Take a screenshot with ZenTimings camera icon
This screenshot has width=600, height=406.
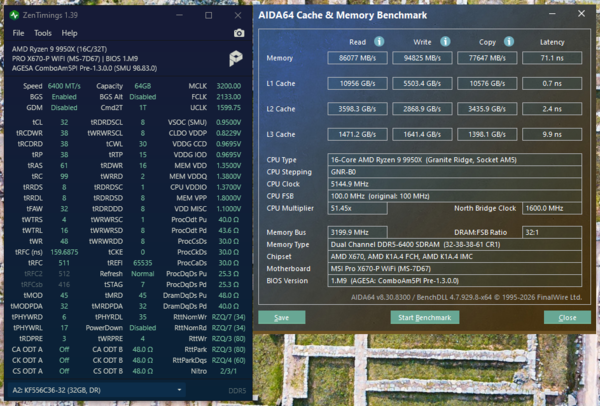(239, 33)
